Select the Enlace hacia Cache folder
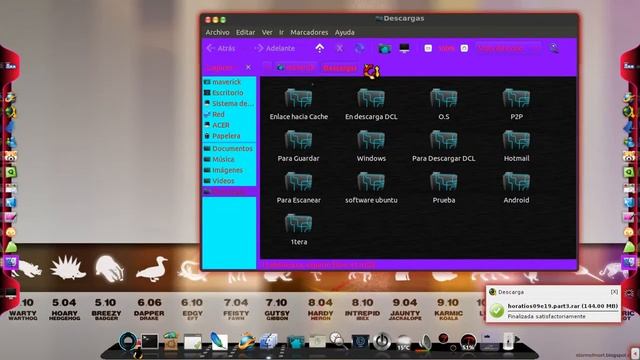Screen dimensions: 640x360 (298, 104)
